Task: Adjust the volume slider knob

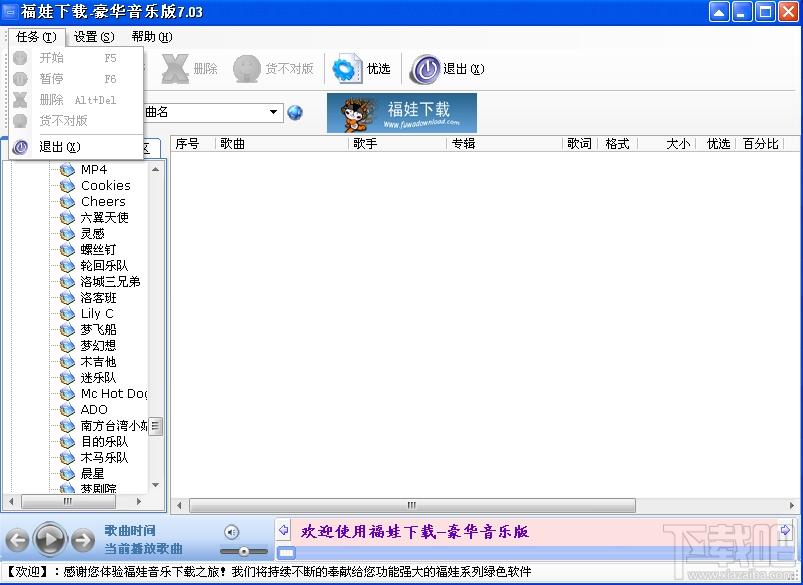Action: 243,551
